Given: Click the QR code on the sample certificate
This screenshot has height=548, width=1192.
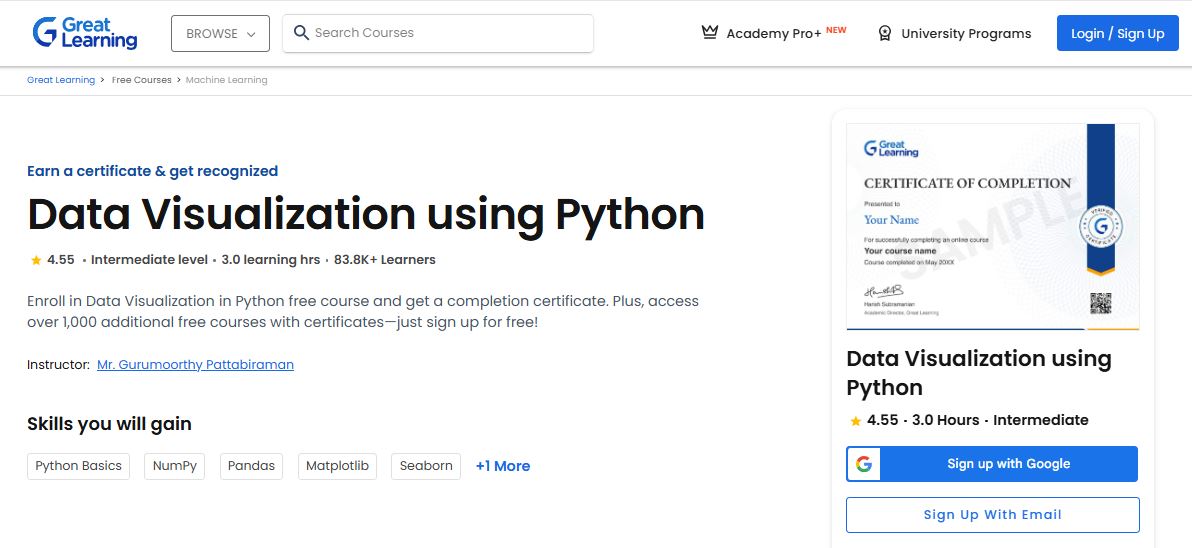Looking at the screenshot, I should (1101, 303).
